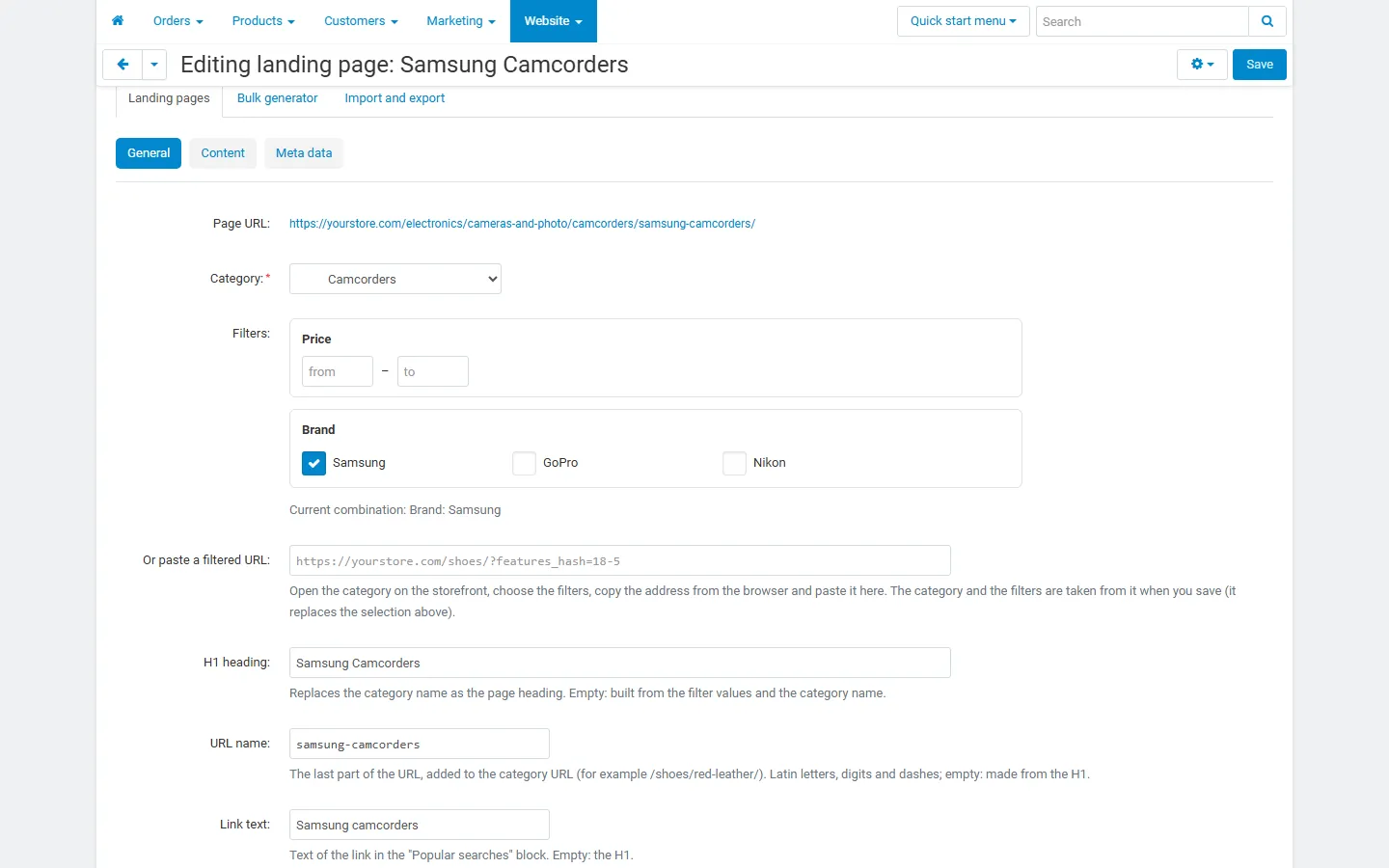1389x868 pixels.
Task: Open the Samsung camcorders page URL link
Action: [x=522, y=224]
